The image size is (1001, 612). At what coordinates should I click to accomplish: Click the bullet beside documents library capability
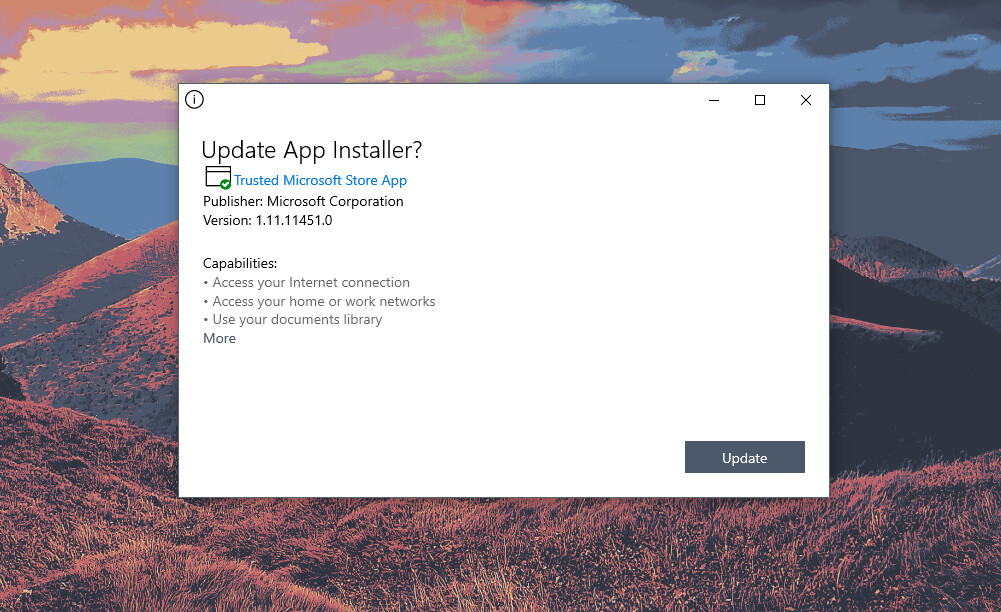point(207,319)
